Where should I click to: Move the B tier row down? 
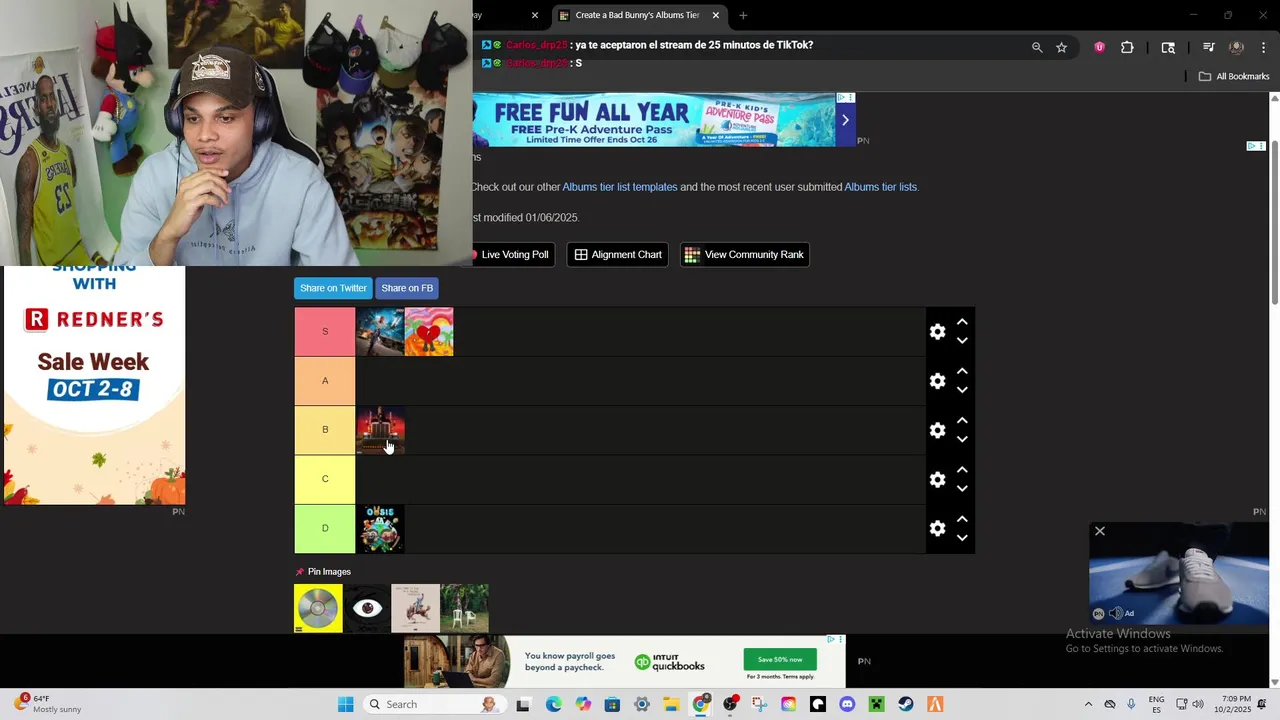click(962, 439)
